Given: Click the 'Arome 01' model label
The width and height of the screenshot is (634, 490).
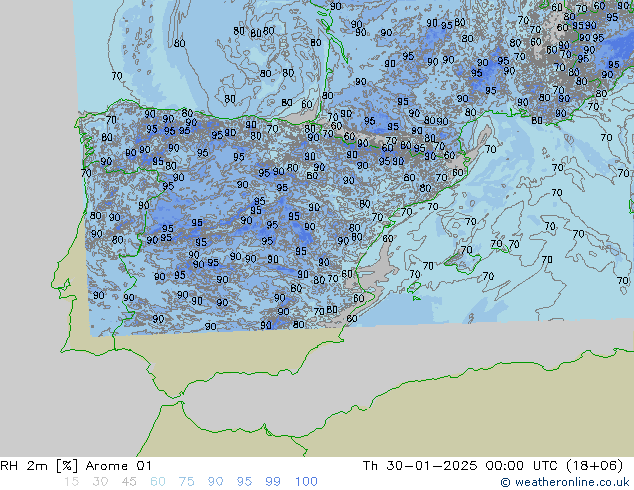Looking at the screenshot, I should tap(118, 466).
